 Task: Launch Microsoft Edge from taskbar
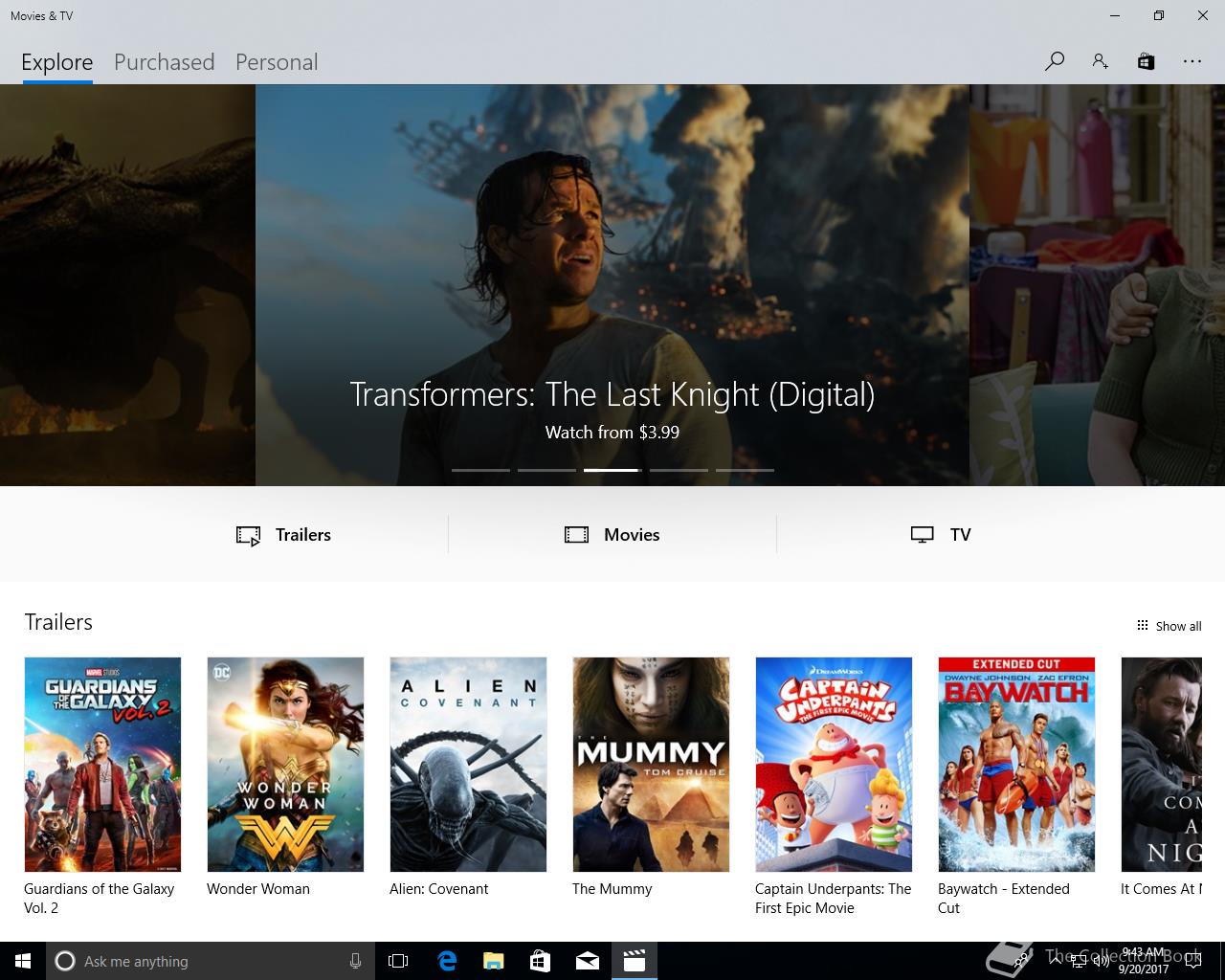(x=447, y=961)
